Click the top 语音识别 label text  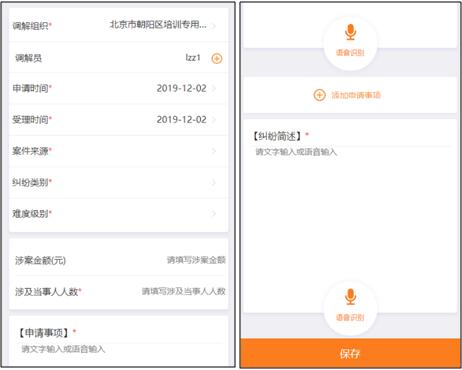coord(350,53)
